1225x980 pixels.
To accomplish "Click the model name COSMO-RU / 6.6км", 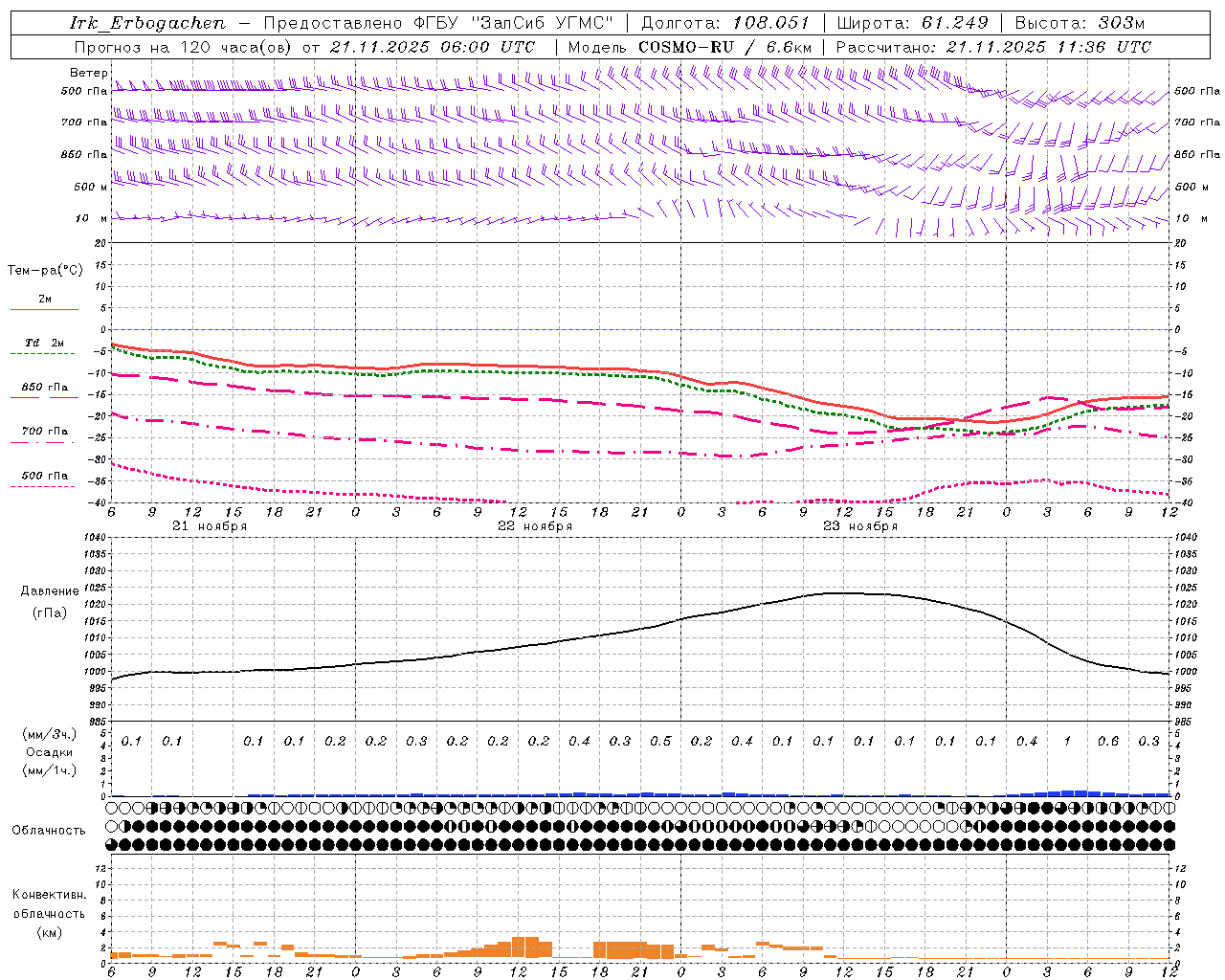I will pyautogui.click(x=724, y=47).
